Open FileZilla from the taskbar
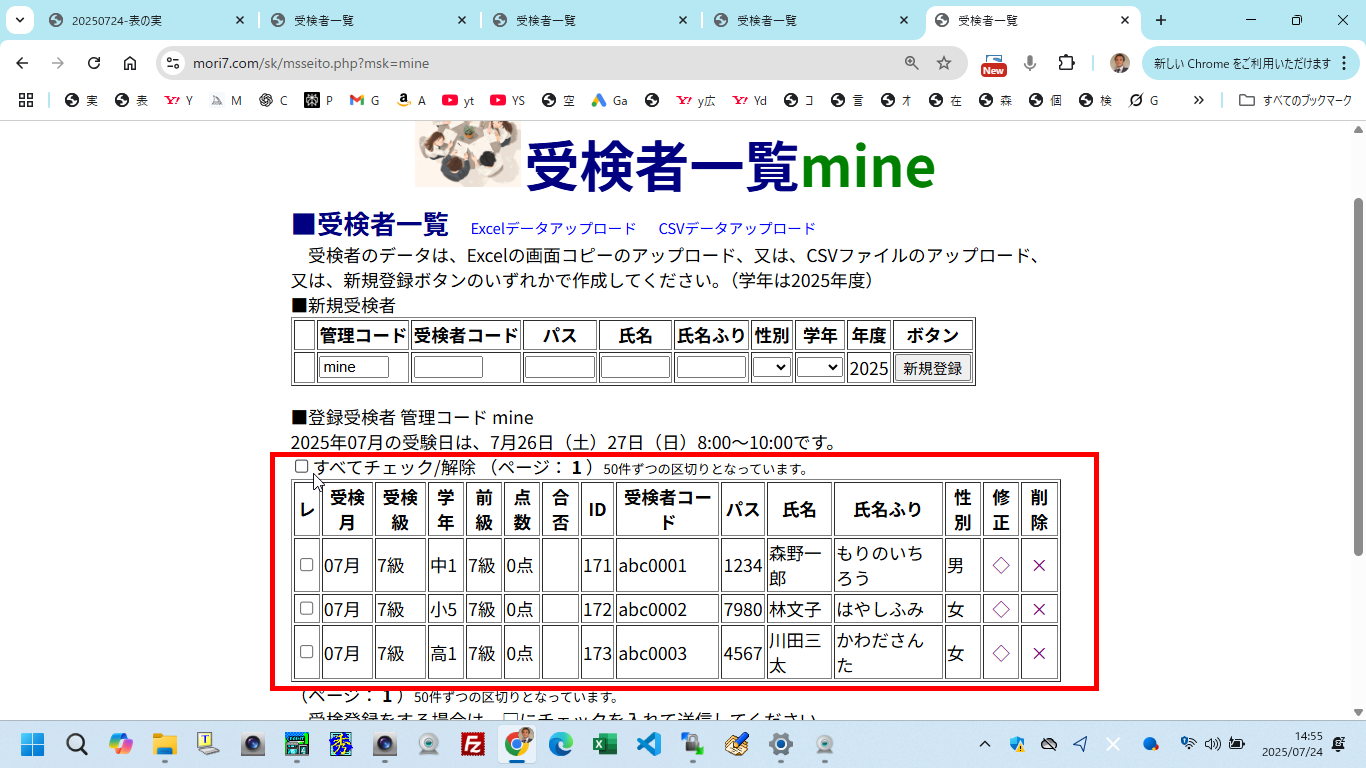The width and height of the screenshot is (1366, 768). click(x=473, y=744)
